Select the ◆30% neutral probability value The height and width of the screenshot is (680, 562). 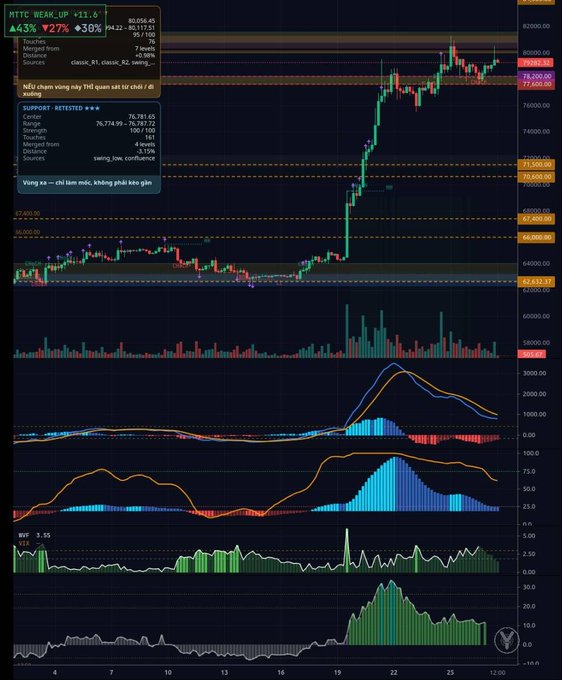pyautogui.click(x=88, y=29)
